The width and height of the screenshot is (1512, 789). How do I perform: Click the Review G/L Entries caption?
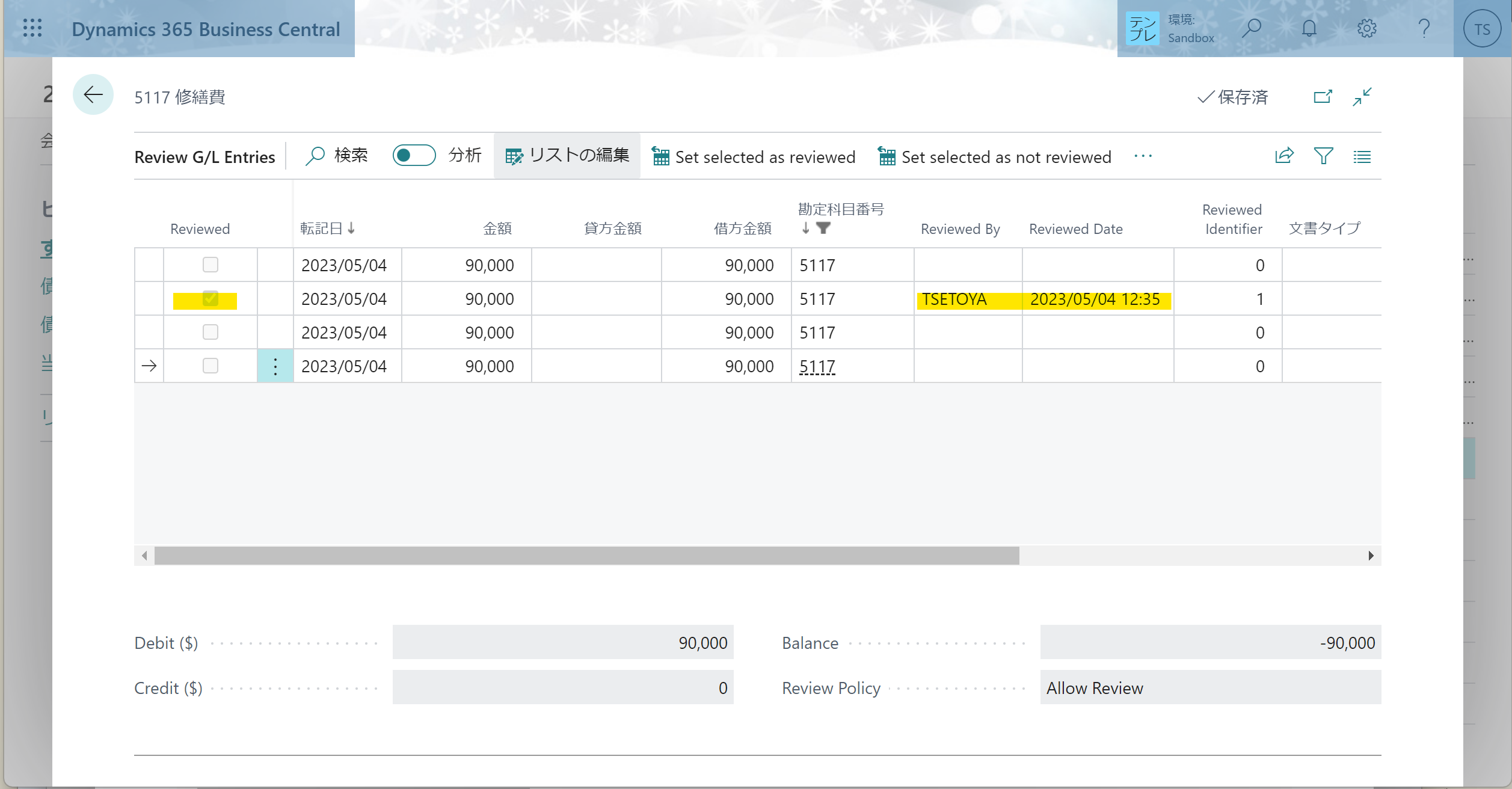click(x=204, y=157)
